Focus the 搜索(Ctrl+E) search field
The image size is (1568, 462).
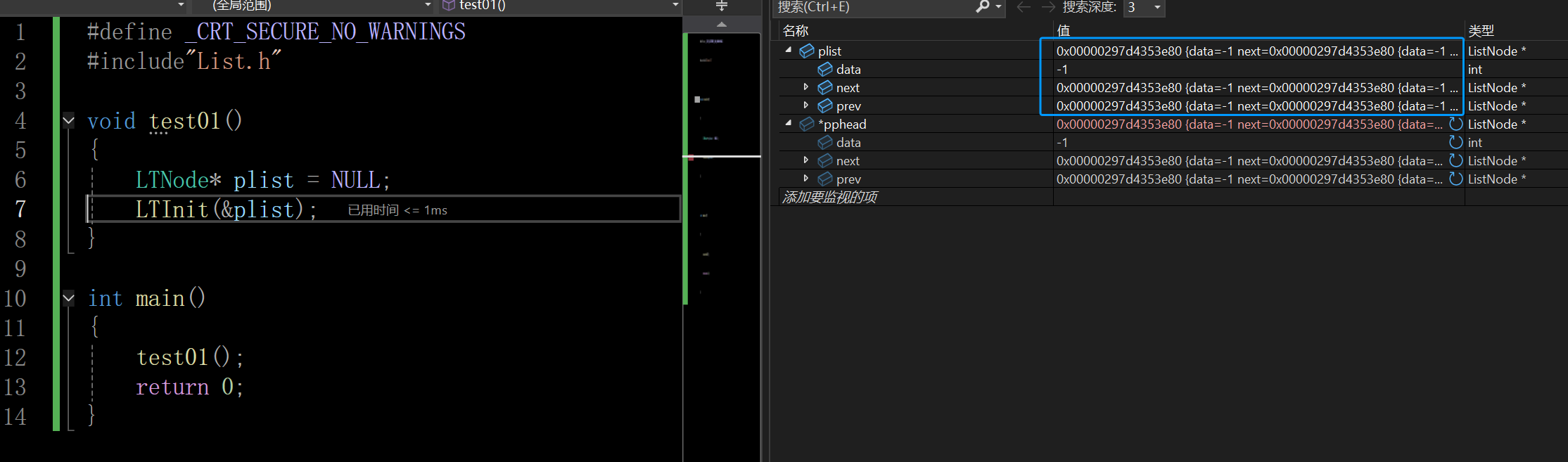(x=874, y=7)
